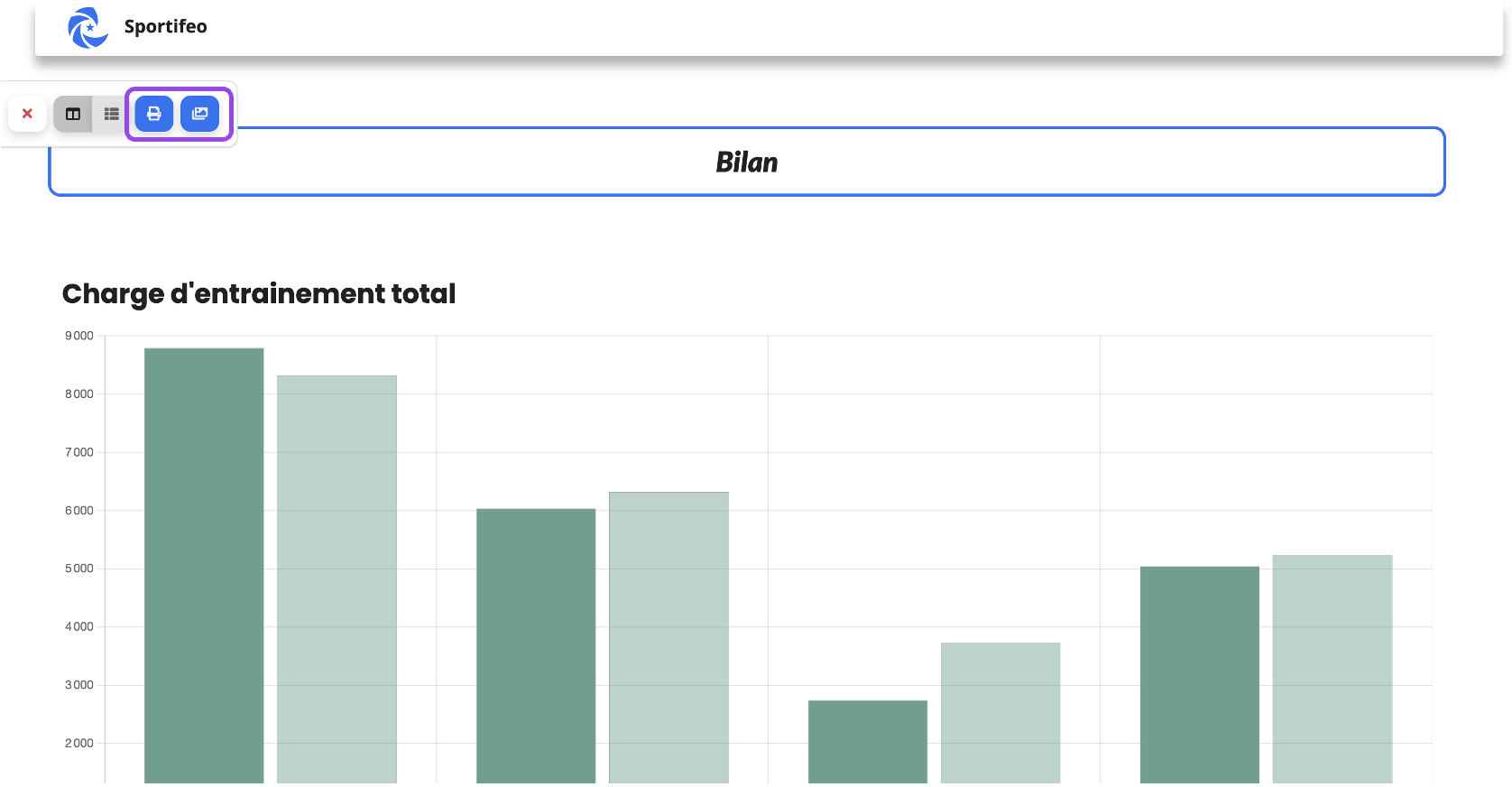Click the 5 000 y-axis label
This screenshot has height=787, width=1512.
click(x=79, y=569)
